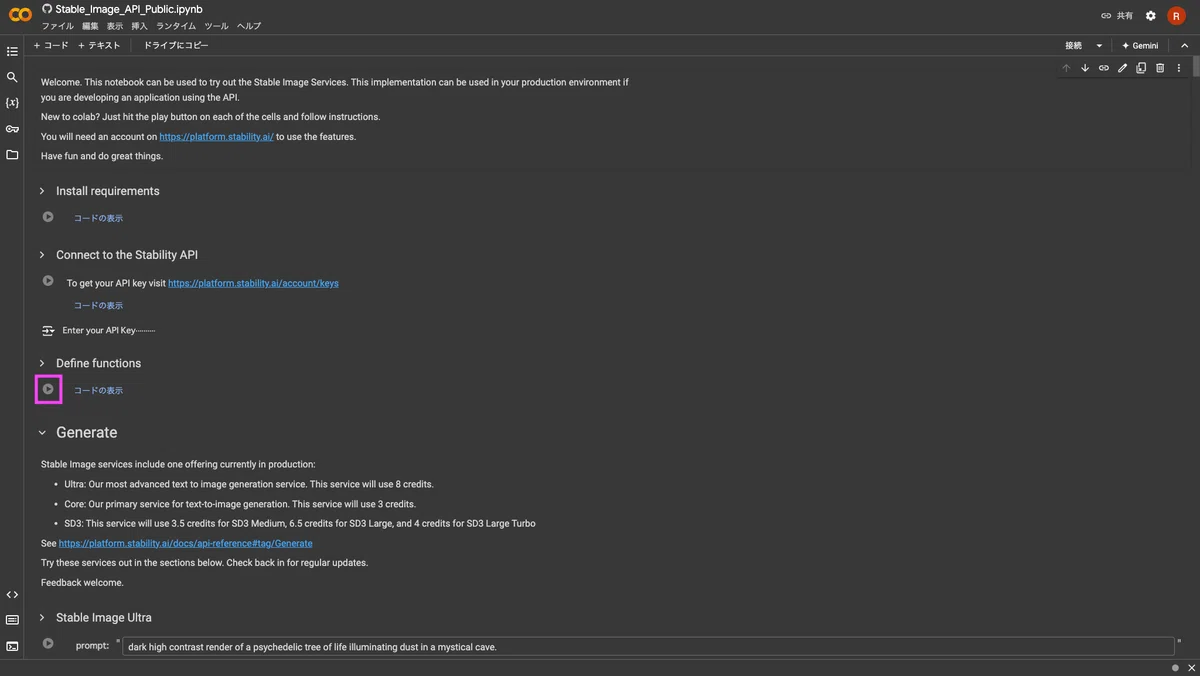Expand the Install requirements section
Screen dimensions: 1200x676
pyautogui.click(x=42, y=191)
